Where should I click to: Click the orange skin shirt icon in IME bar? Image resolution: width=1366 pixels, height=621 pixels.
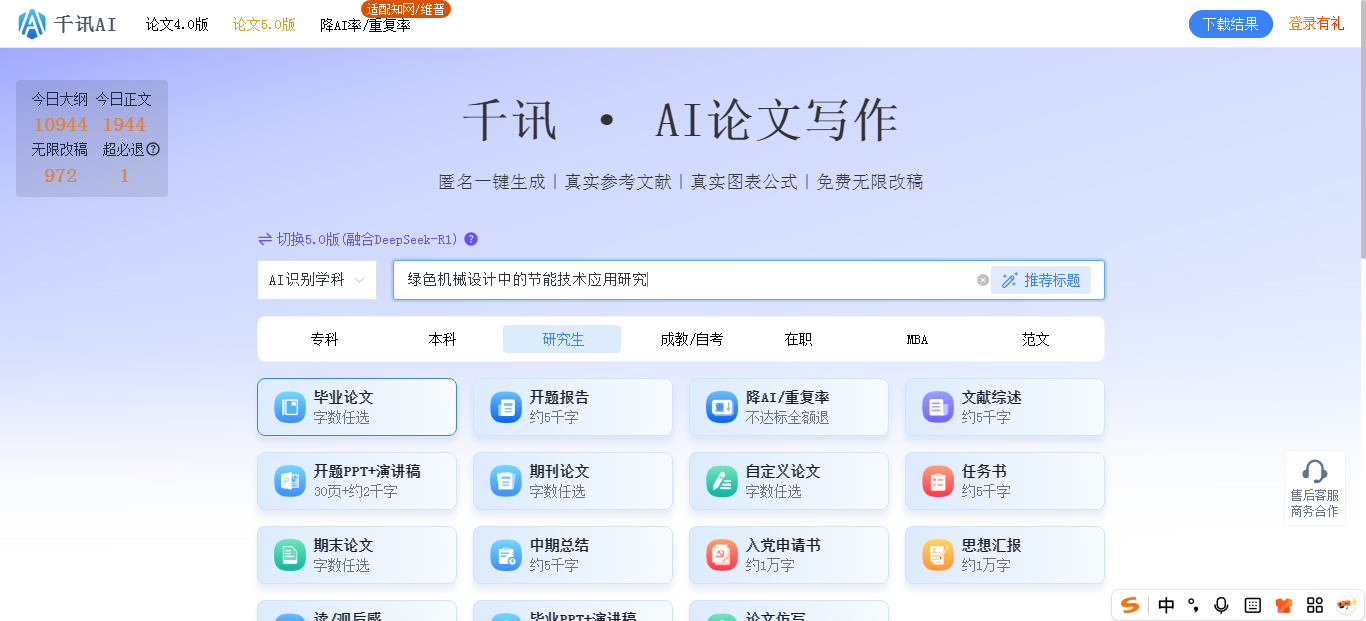click(1284, 605)
